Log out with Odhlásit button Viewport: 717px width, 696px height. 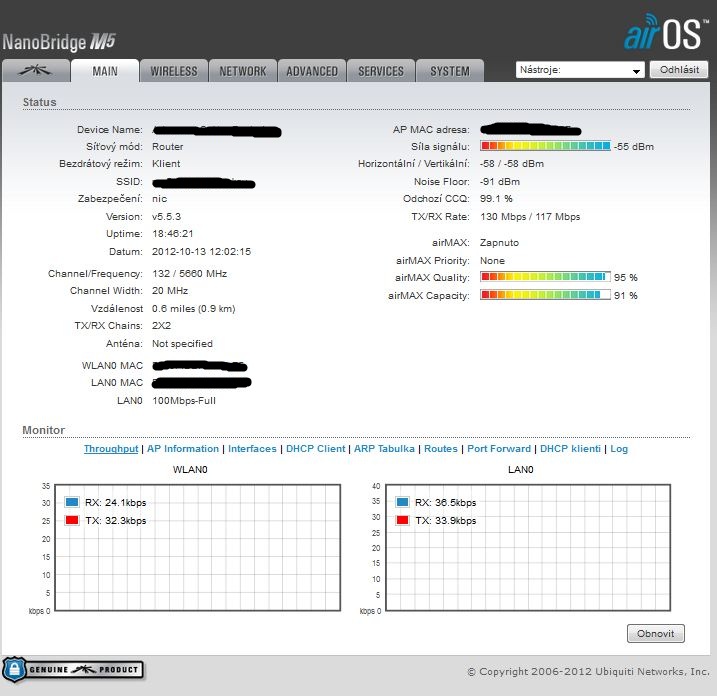pos(679,70)
